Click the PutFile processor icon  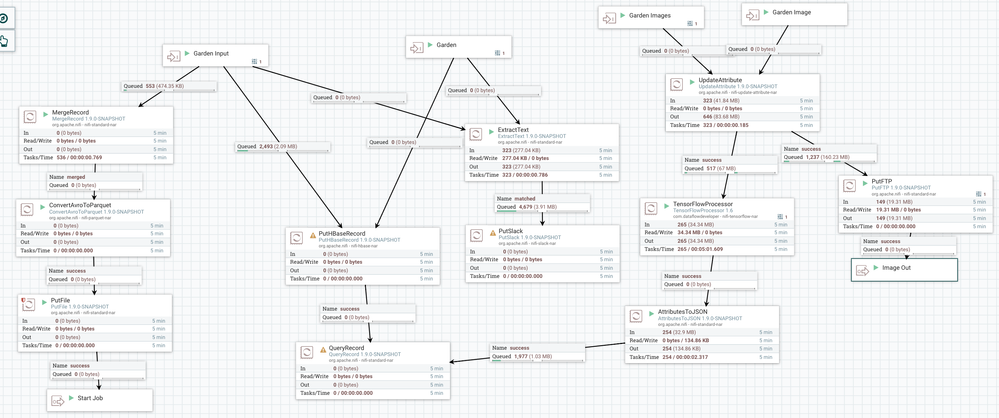[28, 304]
